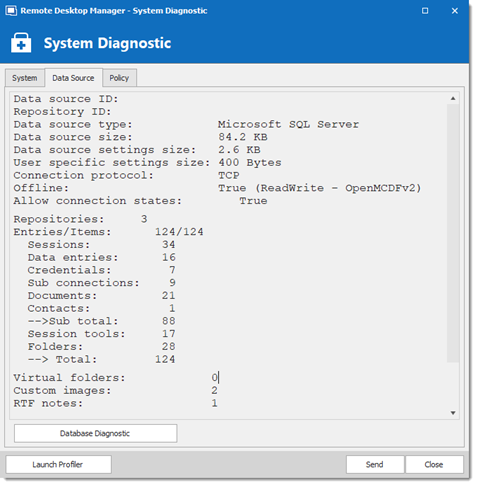
Task: Click the 'Documents:' line
Action: click(101, 295)
